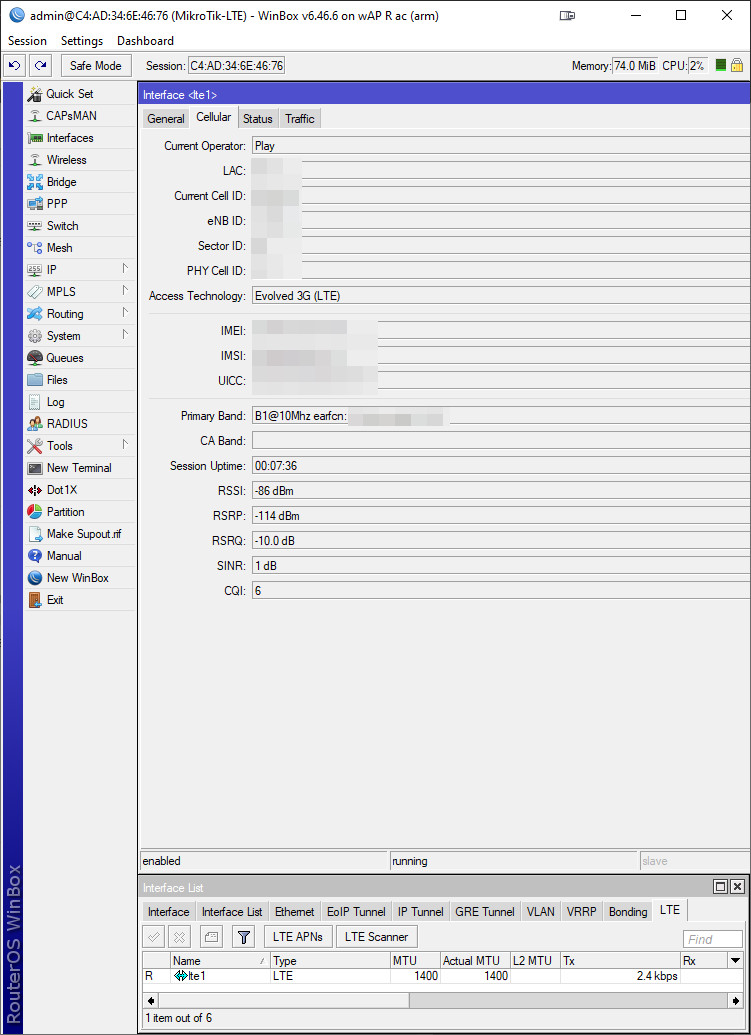Open the Dashboard menu
751x1035 pixels.
tap(145, 41)
